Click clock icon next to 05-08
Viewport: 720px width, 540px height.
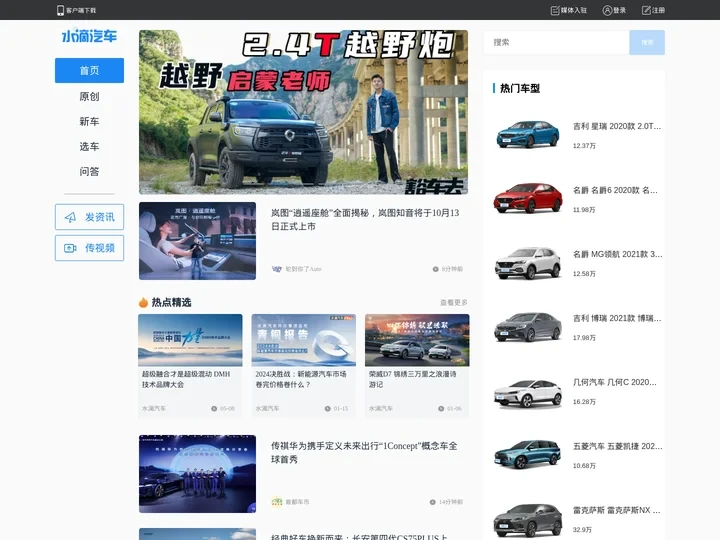click(x=214, y=409)
